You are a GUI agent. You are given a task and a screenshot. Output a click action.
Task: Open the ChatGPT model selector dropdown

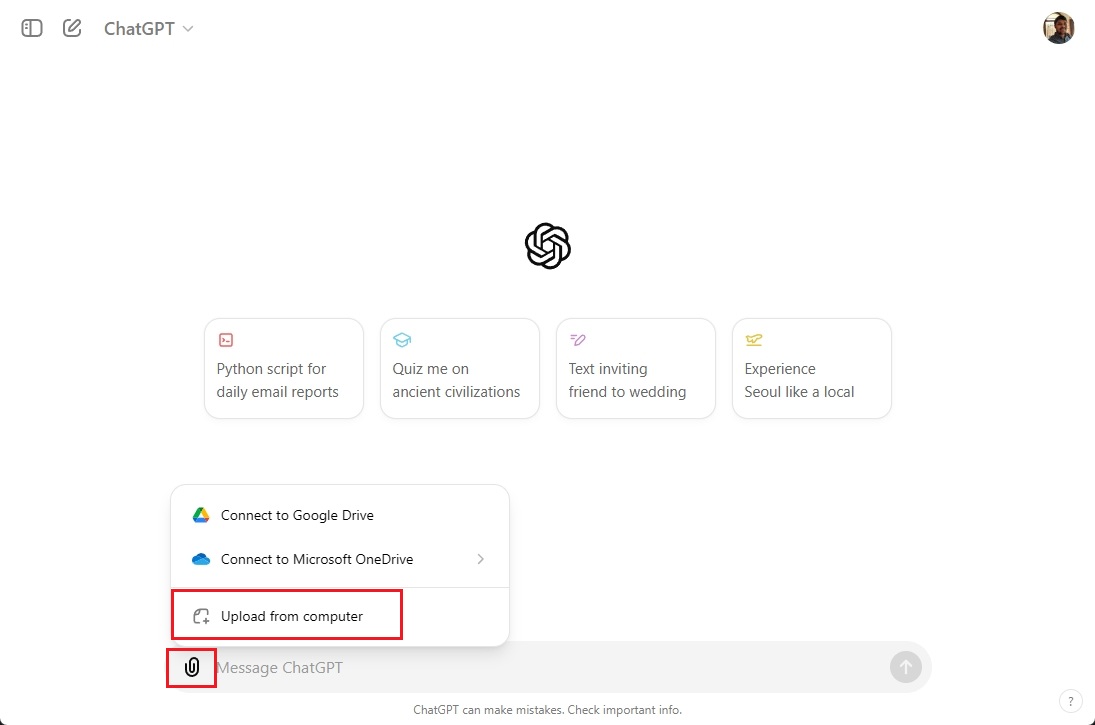click(149, 28)
